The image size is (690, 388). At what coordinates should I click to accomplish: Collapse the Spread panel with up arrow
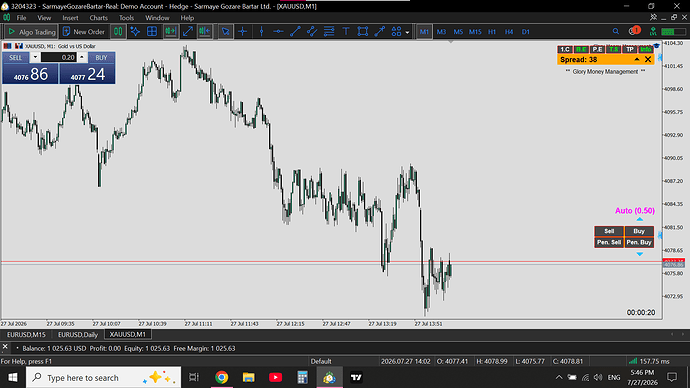(637, 59)
